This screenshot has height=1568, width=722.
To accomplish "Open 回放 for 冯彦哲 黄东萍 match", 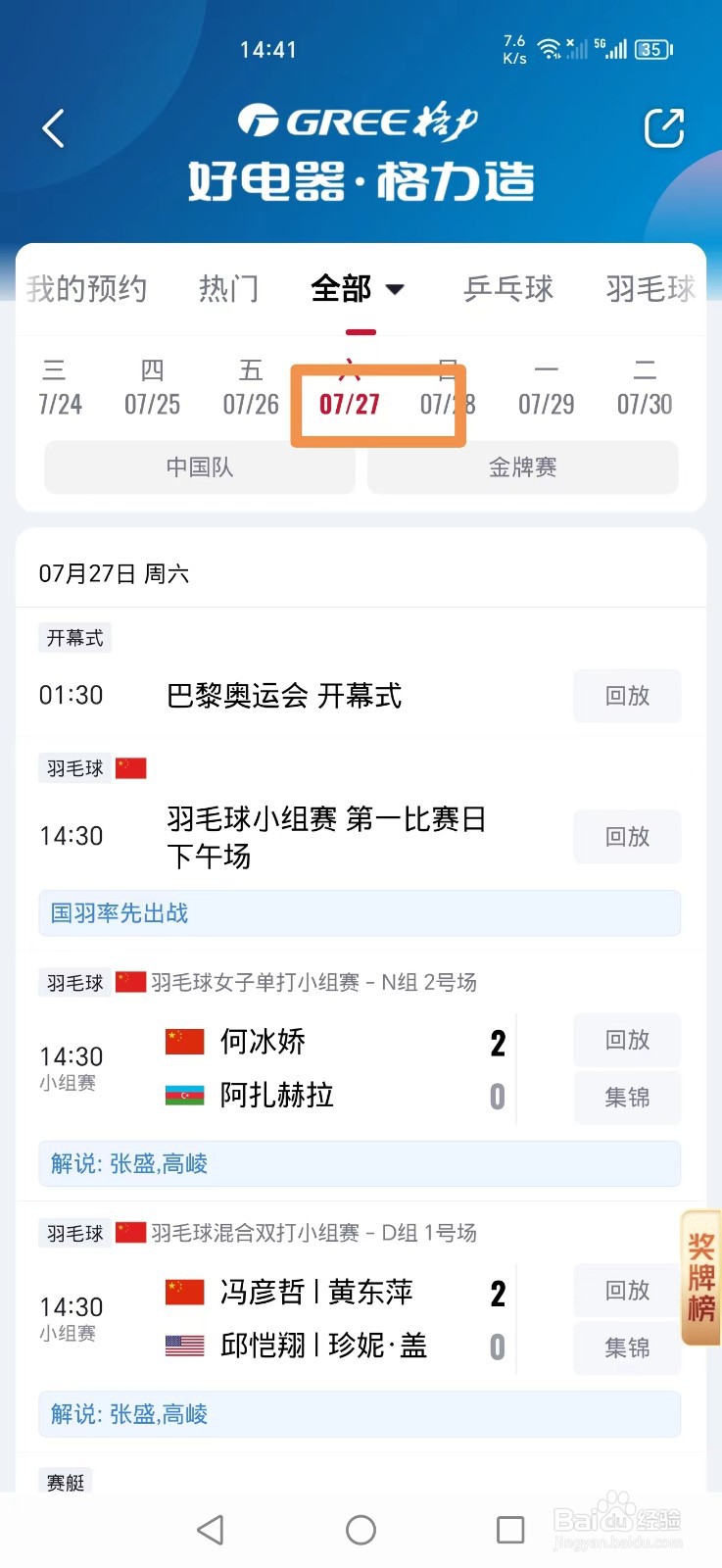I will [x=627, y=1291].
